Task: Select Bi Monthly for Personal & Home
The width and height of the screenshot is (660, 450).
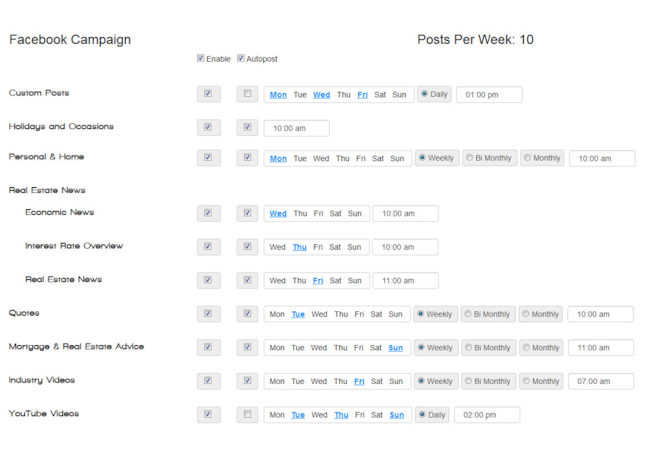Action: pyautogui.click(x=490, y=158)
